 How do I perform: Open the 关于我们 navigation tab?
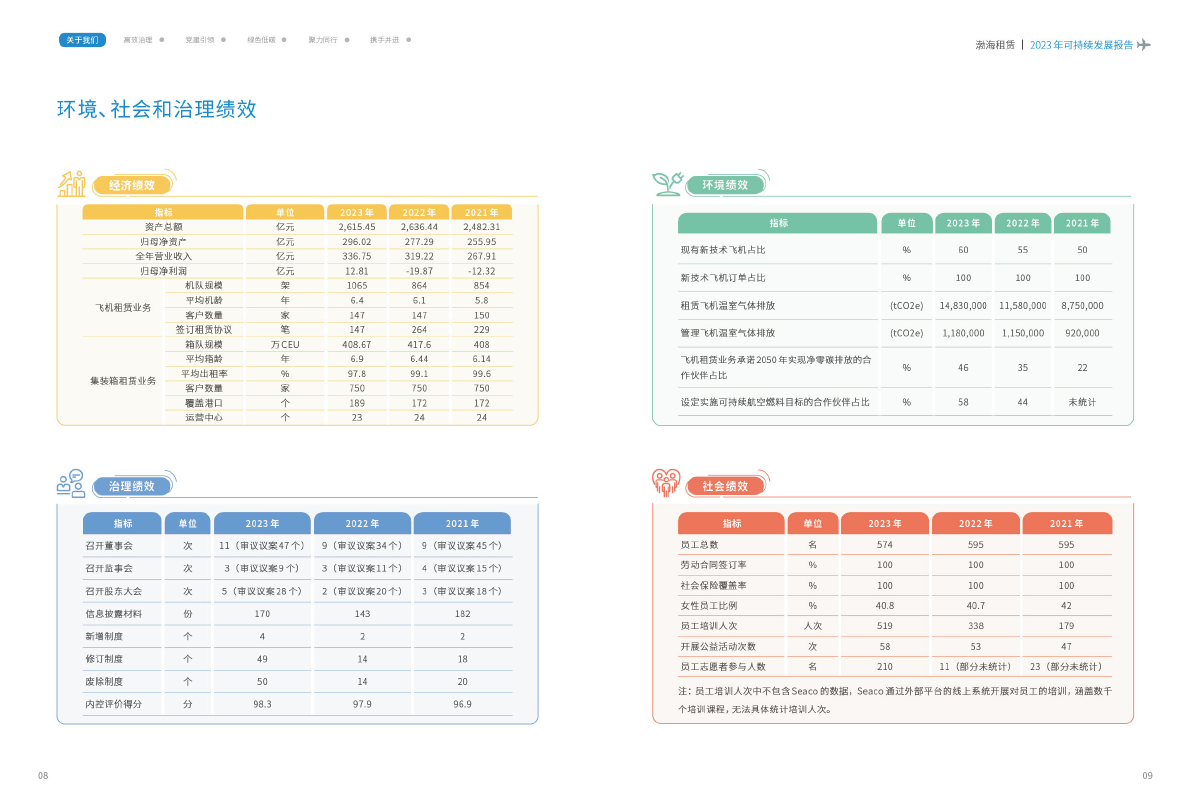(x=82, y=40)
